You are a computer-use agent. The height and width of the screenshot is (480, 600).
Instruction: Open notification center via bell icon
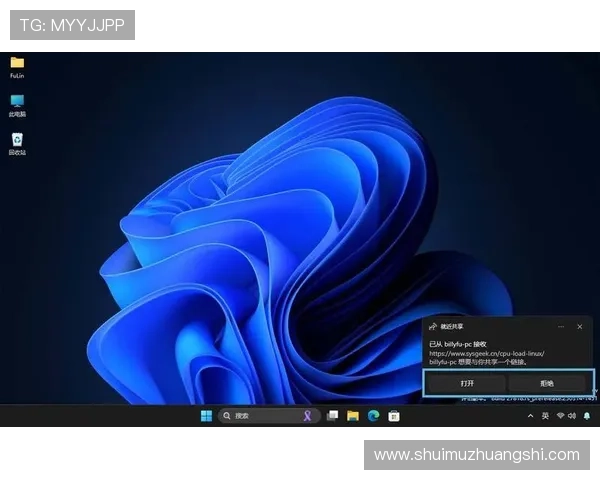[587, 416]
